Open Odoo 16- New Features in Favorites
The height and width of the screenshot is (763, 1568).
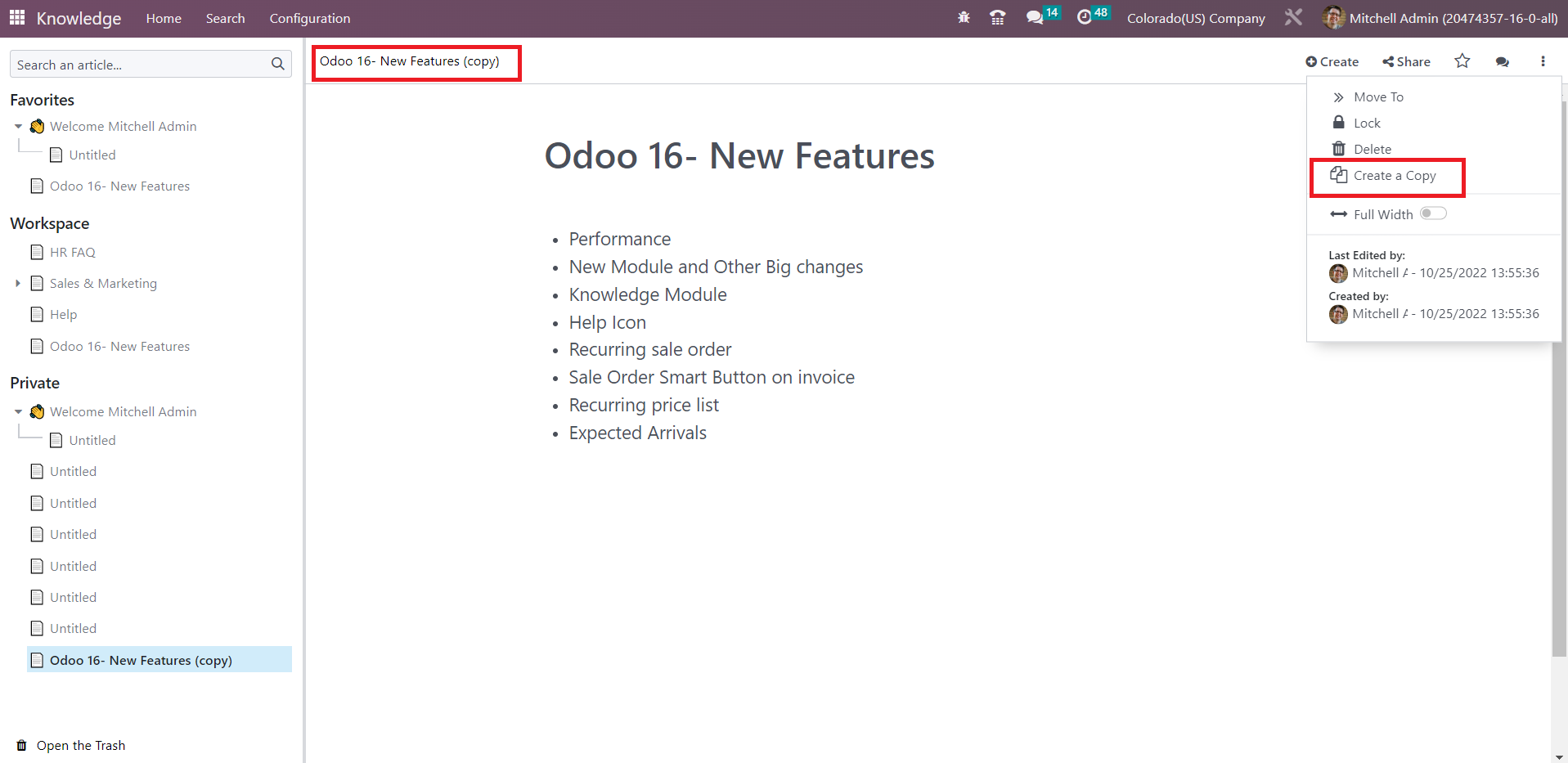119,186
